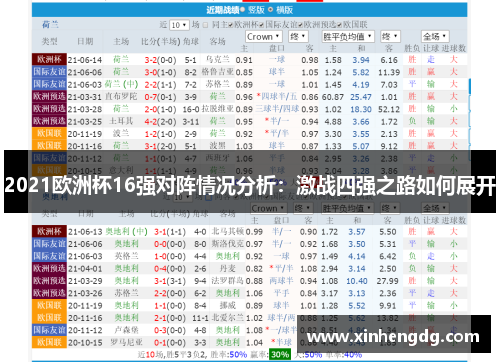Click the 欧洲杯 tag on 奥地利 21-06-13 row
Screen dimensions: 500x362
pyautogui.click(x=49, y=231)
